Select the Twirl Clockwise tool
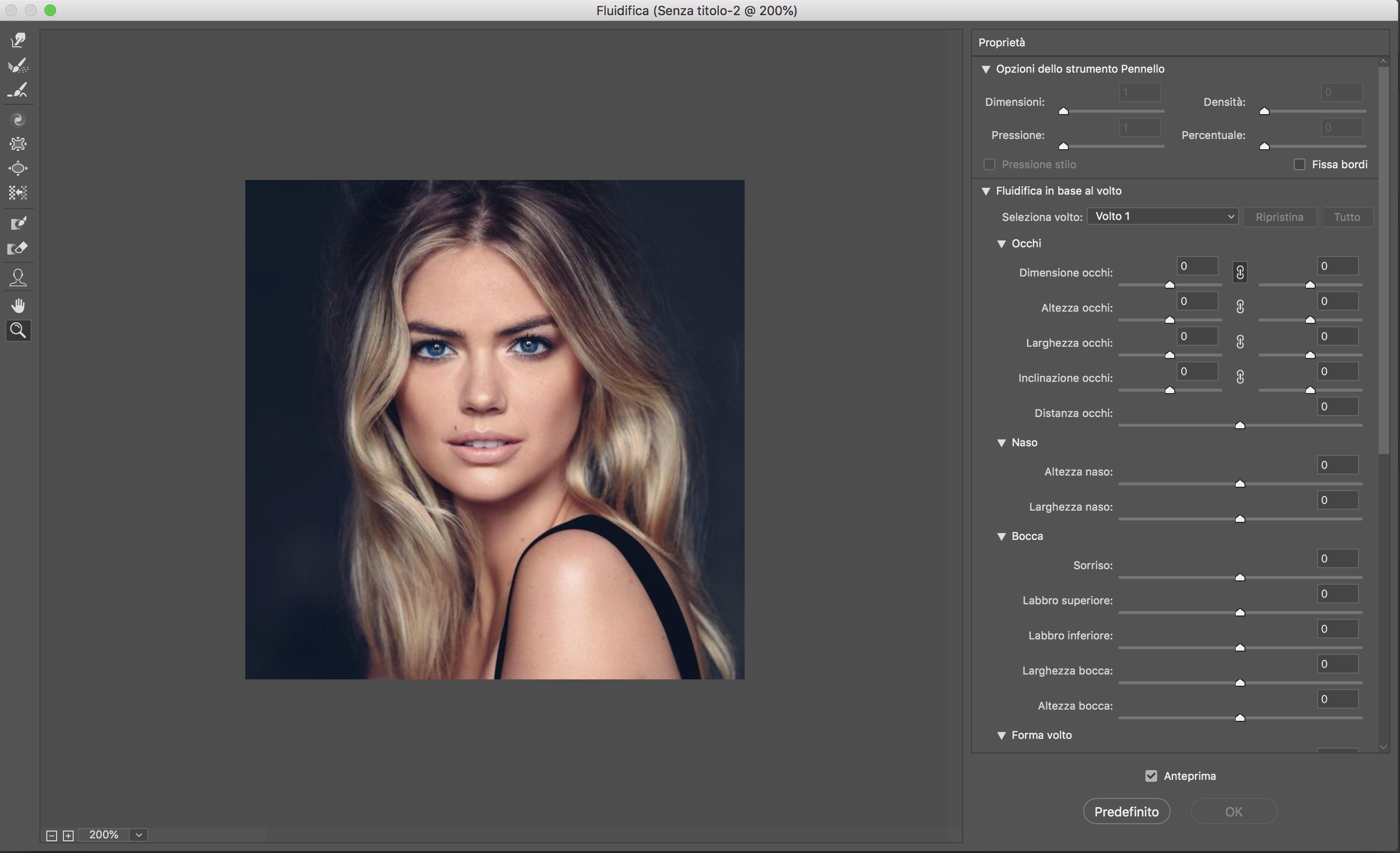 point(18,119)
